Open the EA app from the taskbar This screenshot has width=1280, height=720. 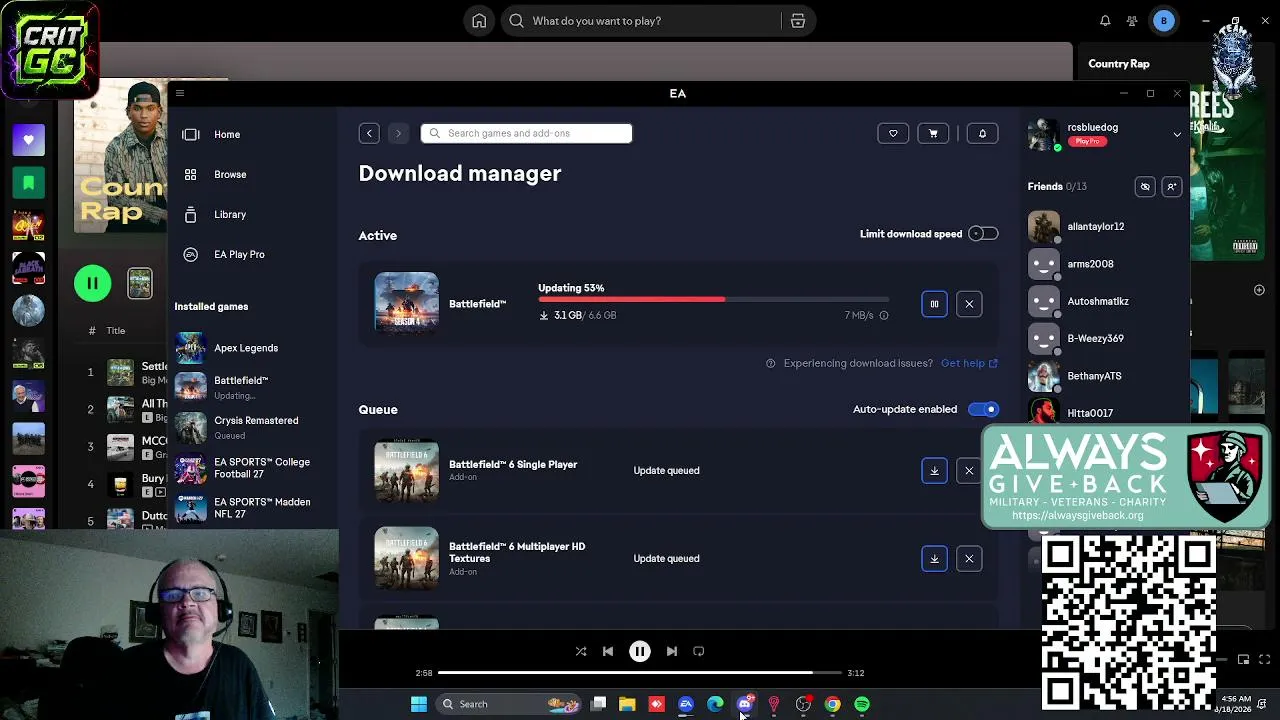coord(686,704)
